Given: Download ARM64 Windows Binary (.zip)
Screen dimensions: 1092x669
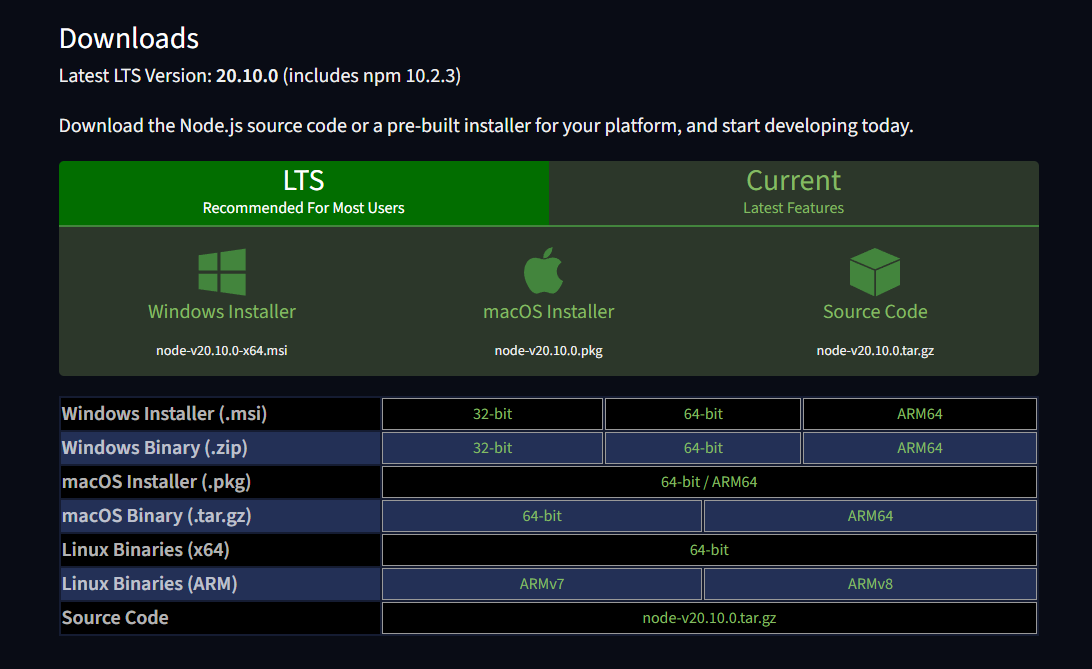Looking at the screenshot, I should coord(920,448).
